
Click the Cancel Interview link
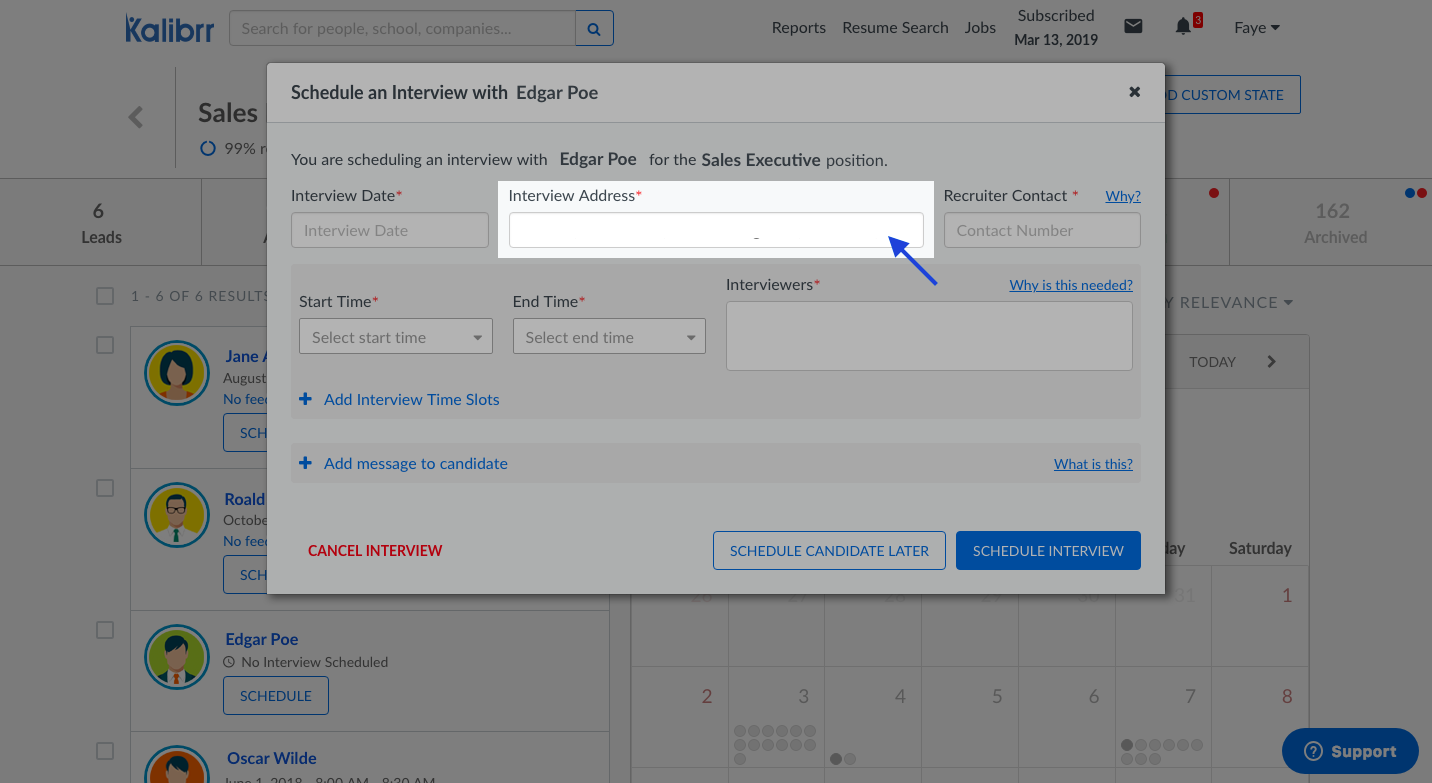[375, 551]
